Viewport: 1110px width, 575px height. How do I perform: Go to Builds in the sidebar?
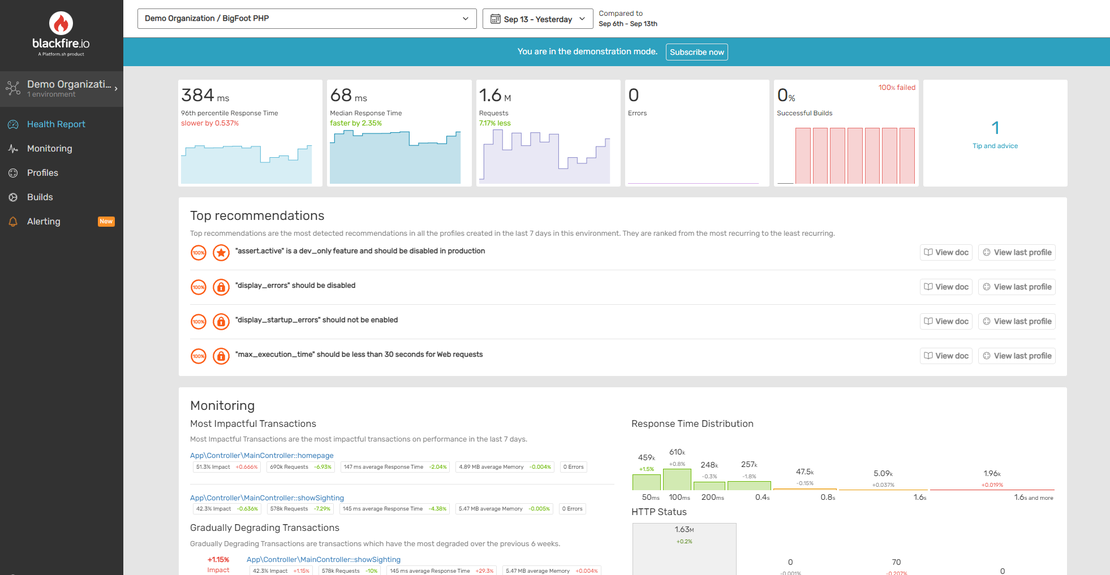click(40, 197)
